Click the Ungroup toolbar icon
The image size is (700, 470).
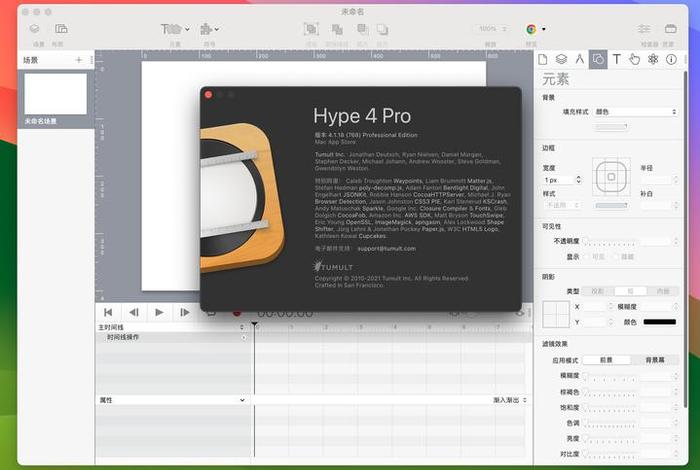(x=337, y=29)
